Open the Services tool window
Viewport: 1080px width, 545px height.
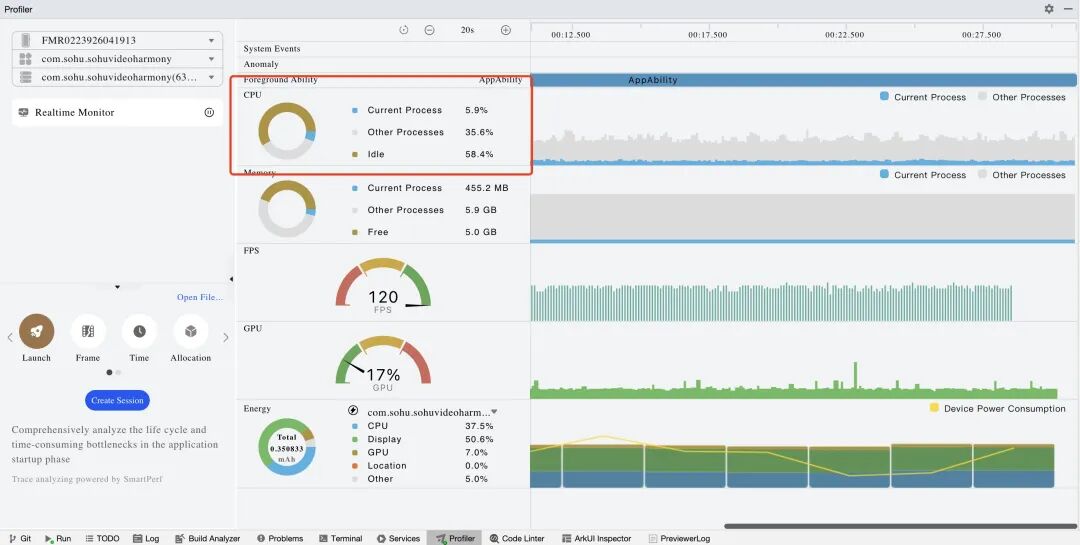tap(399, 539)
